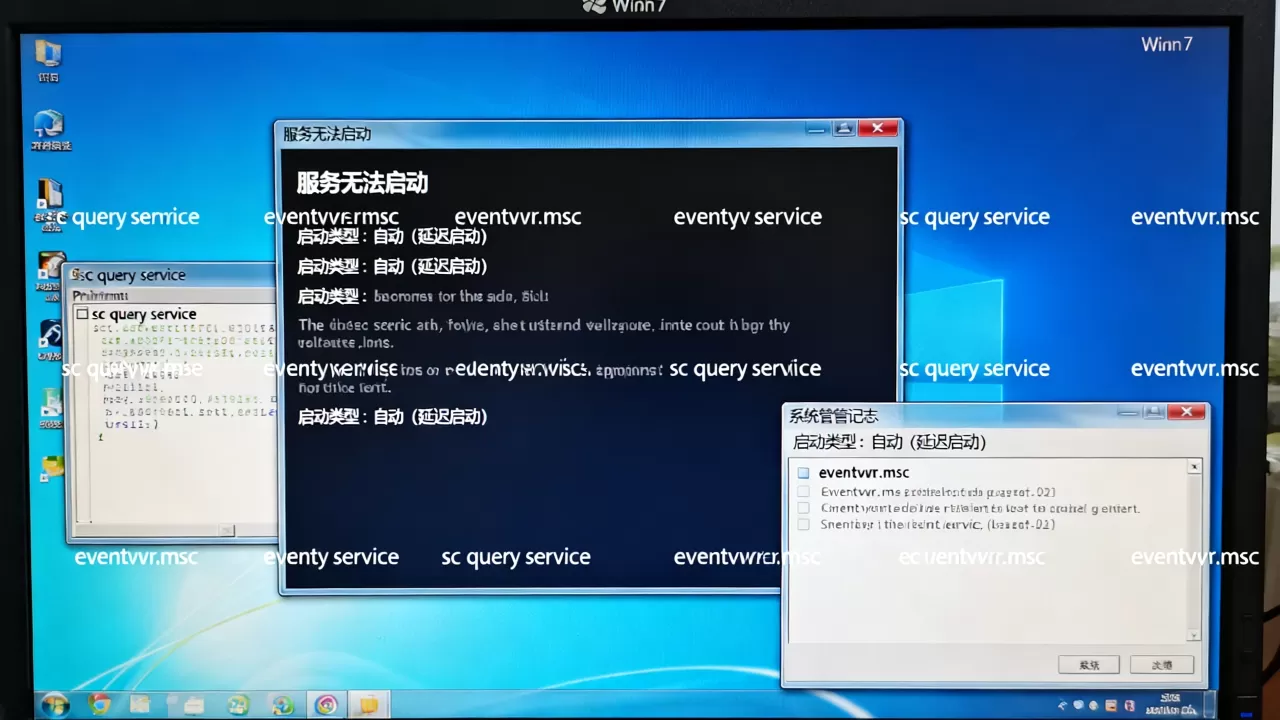Tick the sc query service checkbox

[x=83, y=314]
